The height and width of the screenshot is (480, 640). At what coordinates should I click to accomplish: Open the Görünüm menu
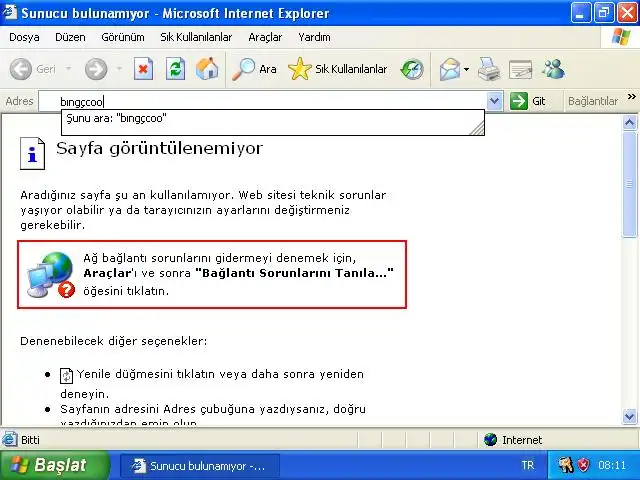tap(123, 37)
